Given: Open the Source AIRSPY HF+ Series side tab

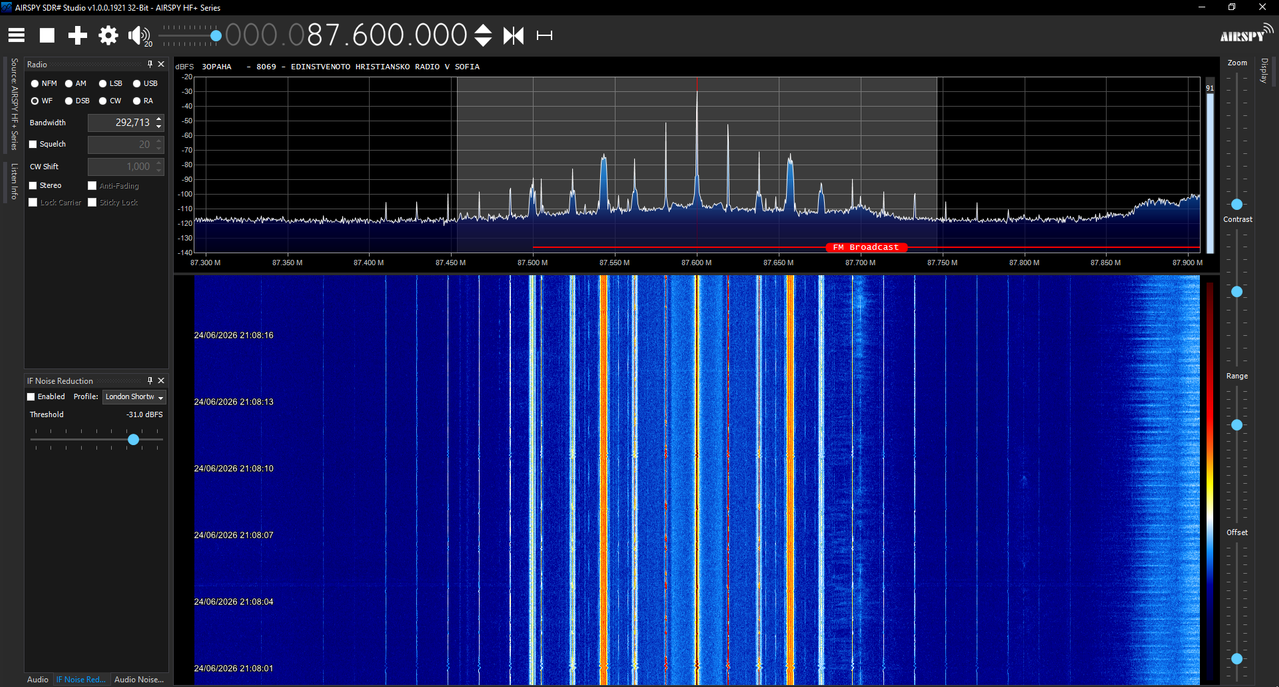Looking at the screenshot, I should tap(14, 104).
